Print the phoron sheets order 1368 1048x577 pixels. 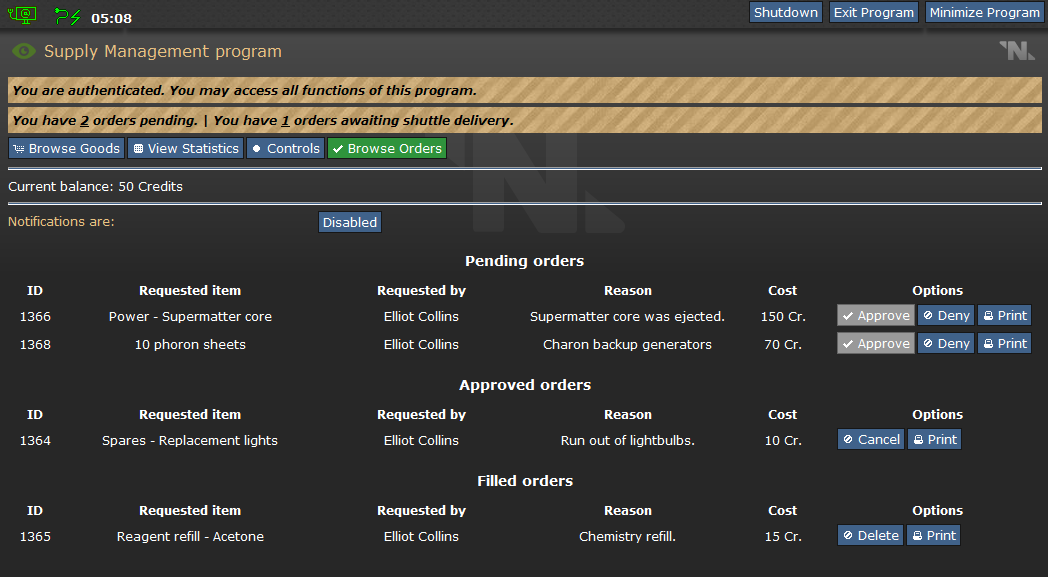pos(1004,344)
